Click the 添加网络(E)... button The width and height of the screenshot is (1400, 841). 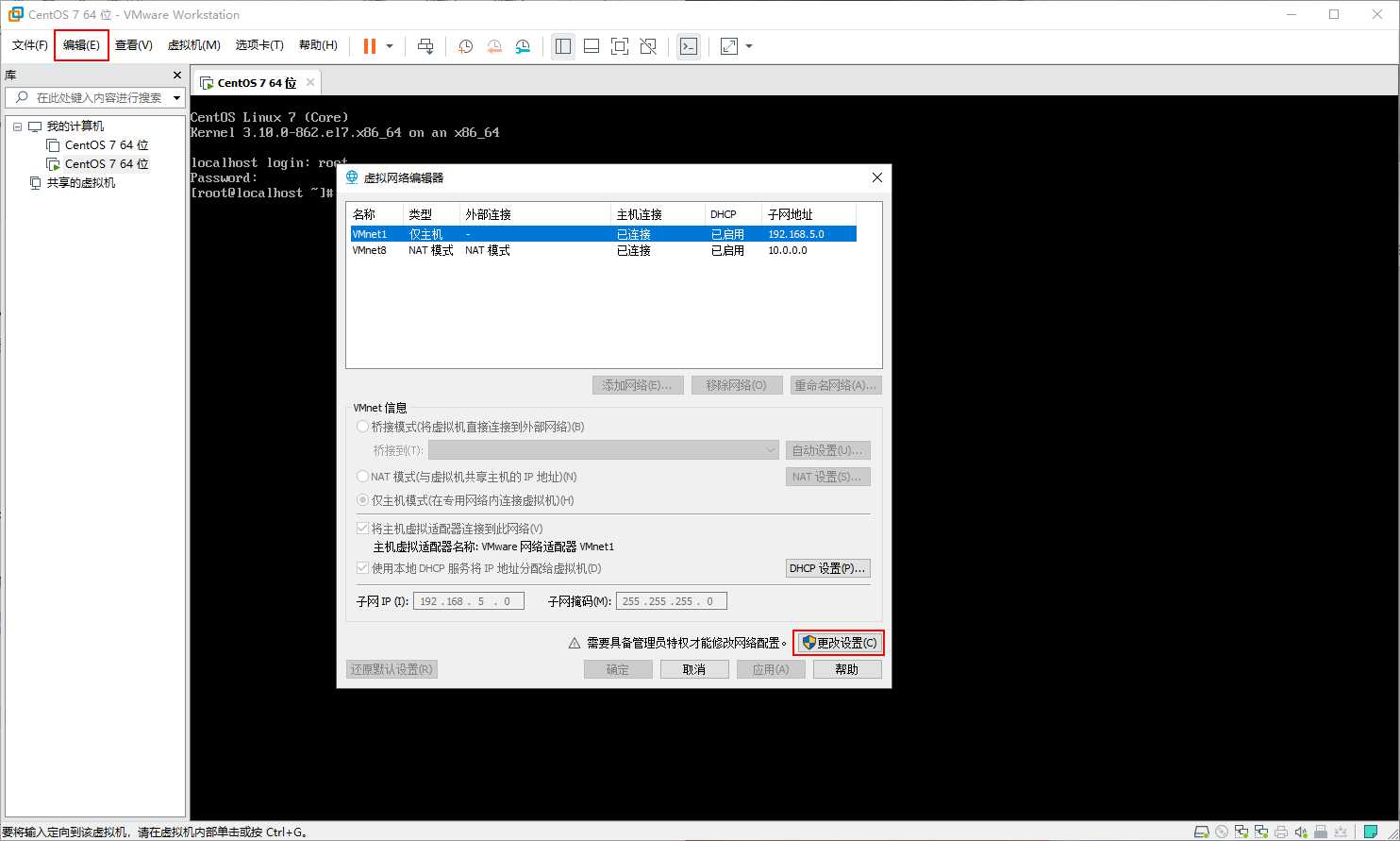[637, 385]
